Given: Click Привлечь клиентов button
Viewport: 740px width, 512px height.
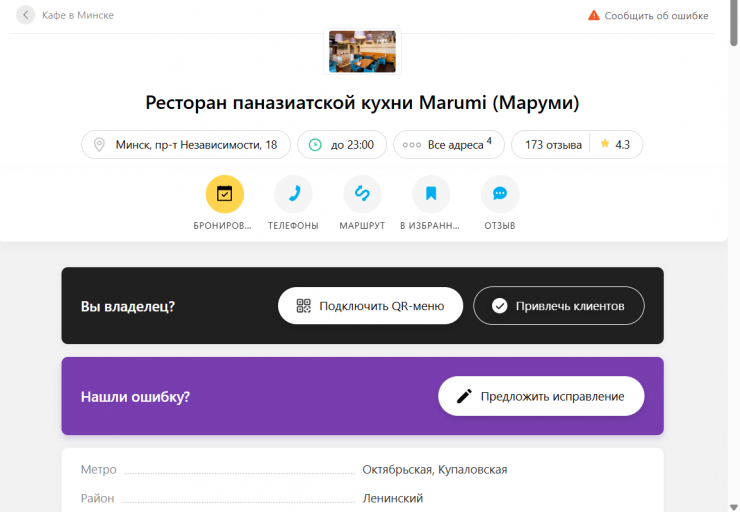Looking at the screenshot, I should coord(559,306).
